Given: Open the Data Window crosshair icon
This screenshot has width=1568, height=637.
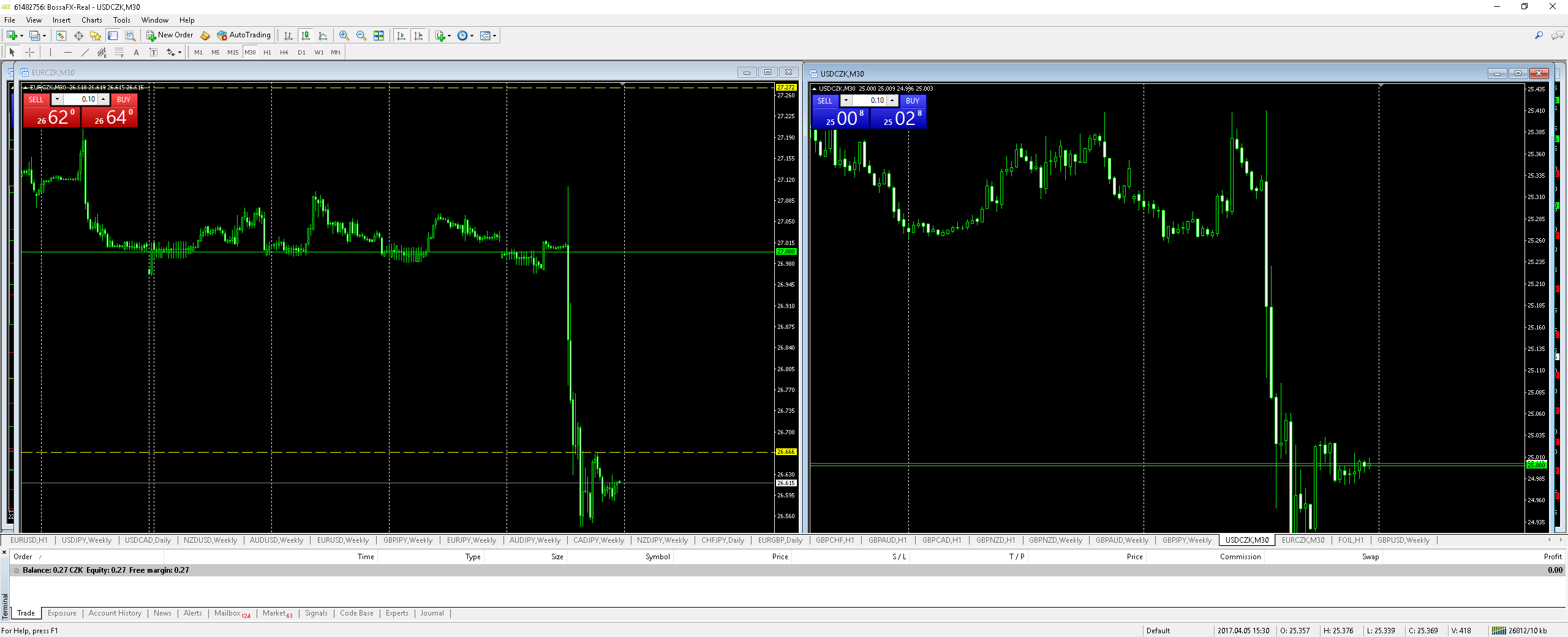Looking at the screenshot, I should (78, 36).
